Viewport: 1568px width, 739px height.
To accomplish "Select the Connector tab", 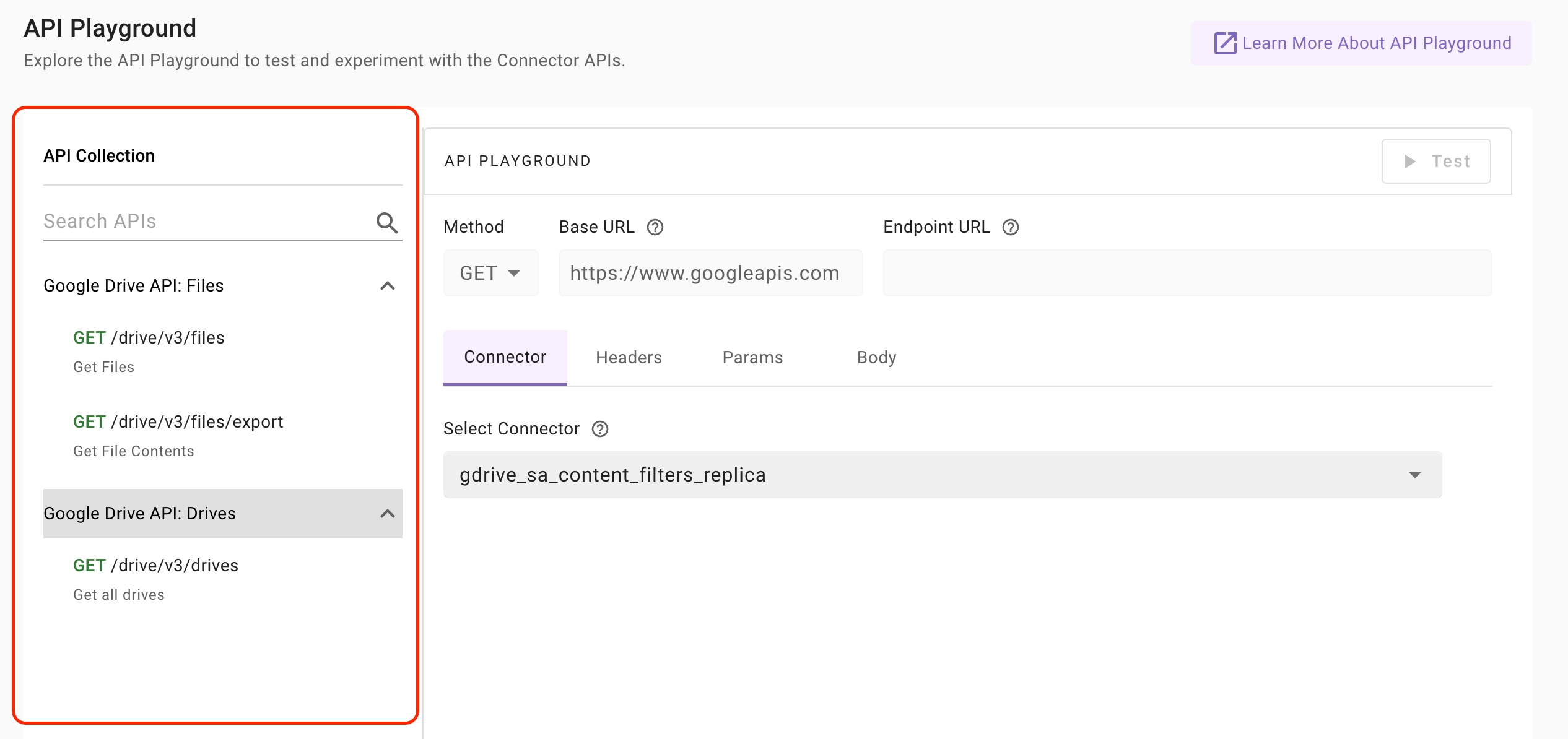I will [x=505, y=357].
